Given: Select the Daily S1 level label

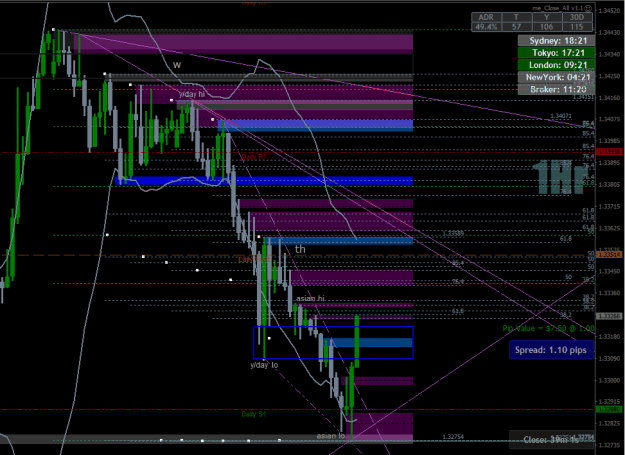Looking at the screenshot, I should tap(254, 414).
